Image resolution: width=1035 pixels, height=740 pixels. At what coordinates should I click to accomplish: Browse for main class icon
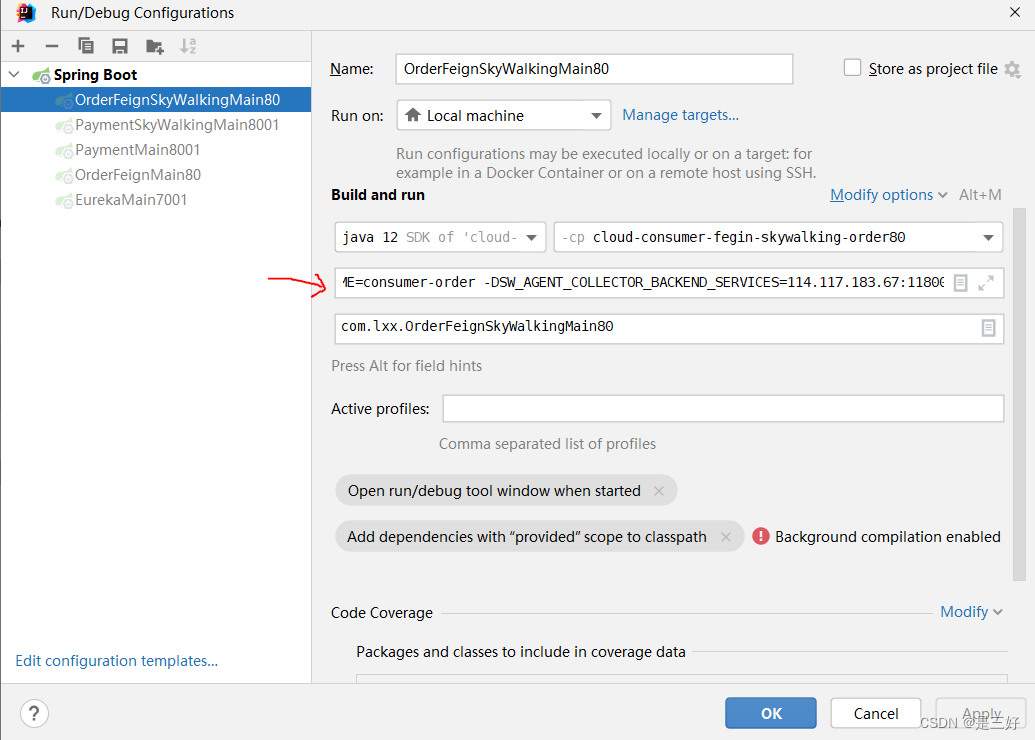988,328
